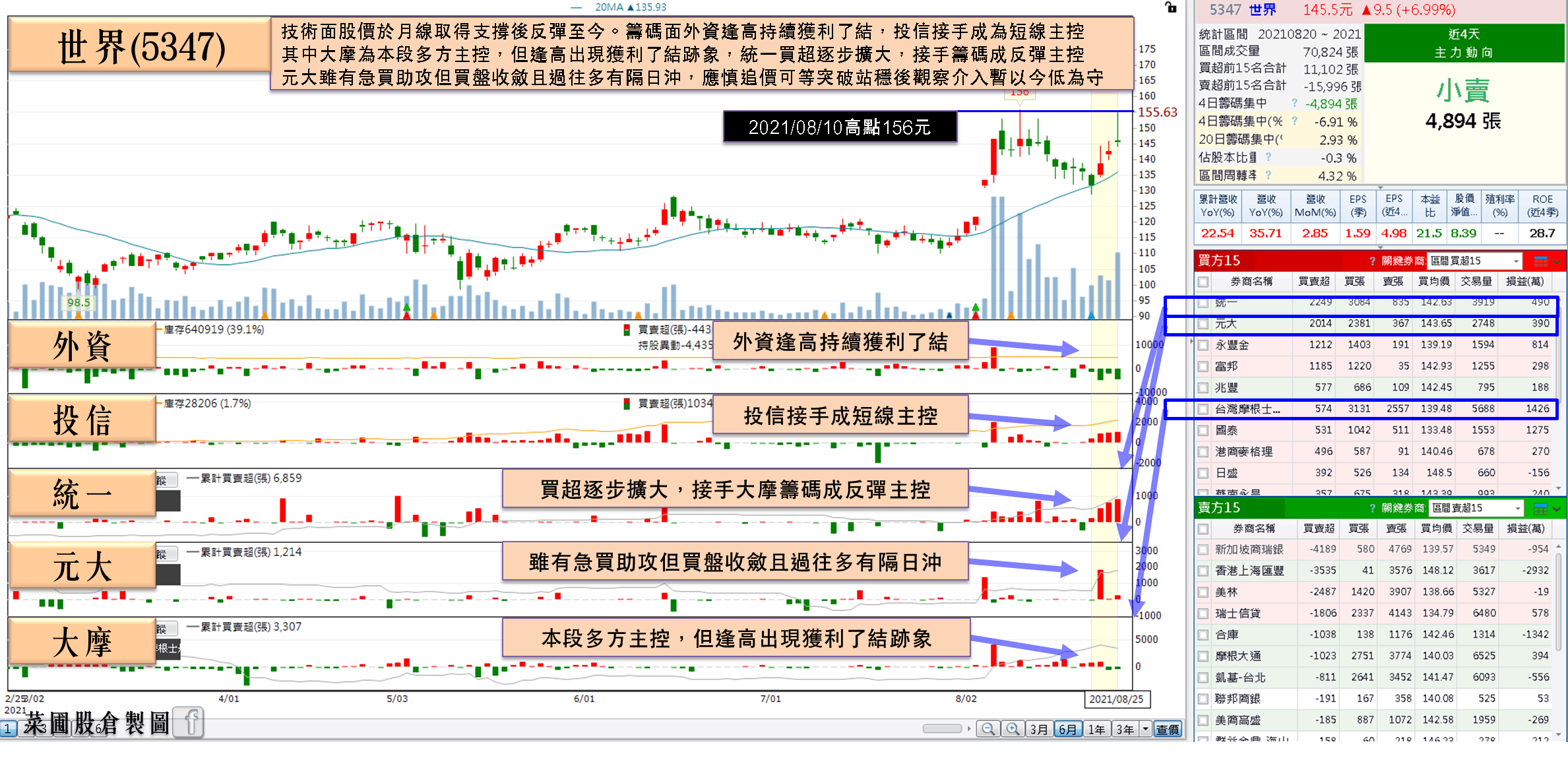The height and width of the screenshot is (758, 1568).
Task: Zoom out the chart with the minus magnifier
Action: click(x=988, y=729)
